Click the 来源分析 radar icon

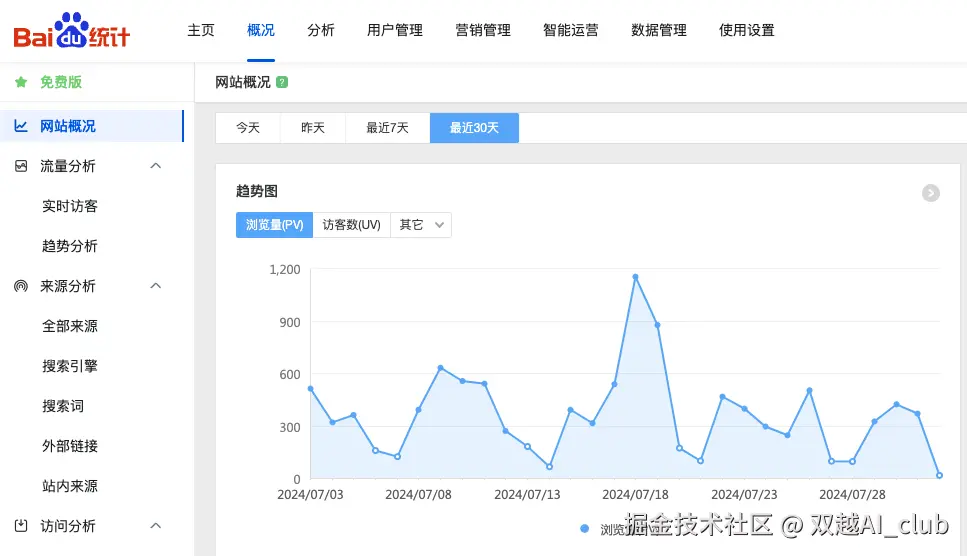pyautogui.click(x=21, y=286)
